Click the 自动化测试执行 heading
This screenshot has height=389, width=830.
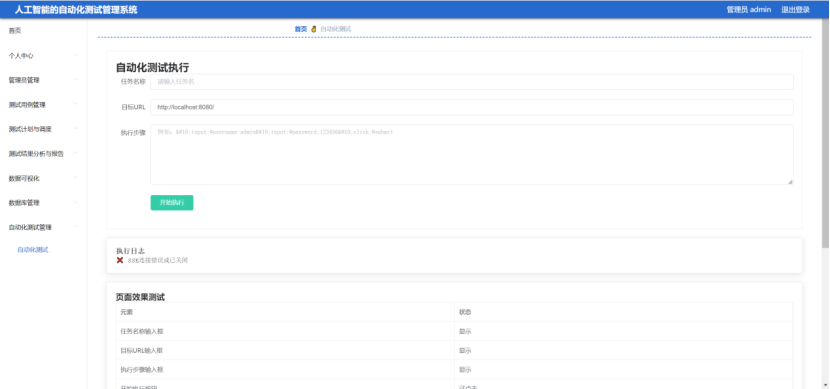tap(152, 68)
